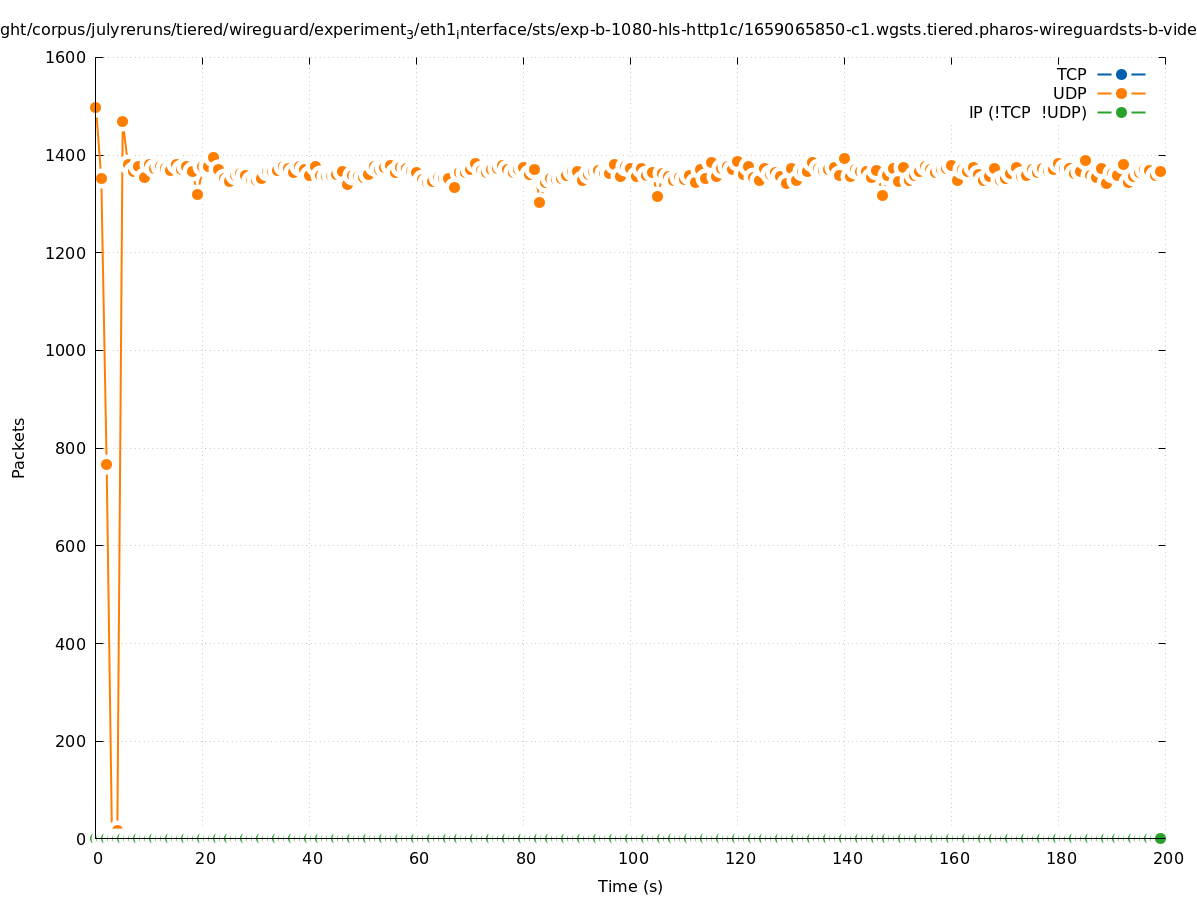Click the UDP spike point near 1470 packets
Image resolution: width=1197 pixels, height=900 pixels.
(122, 121)
